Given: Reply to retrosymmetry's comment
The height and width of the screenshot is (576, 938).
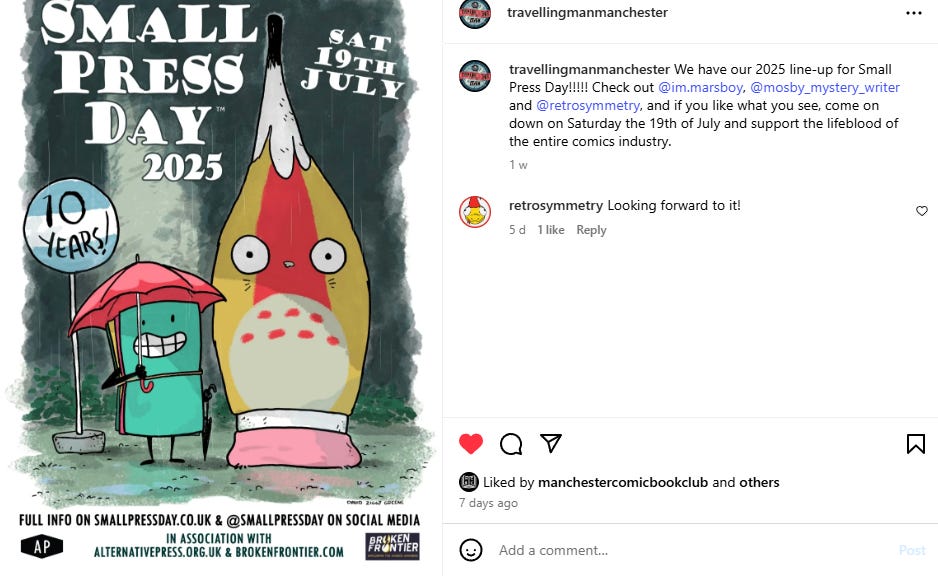Looking at the screenshot, I should [591, 230].
